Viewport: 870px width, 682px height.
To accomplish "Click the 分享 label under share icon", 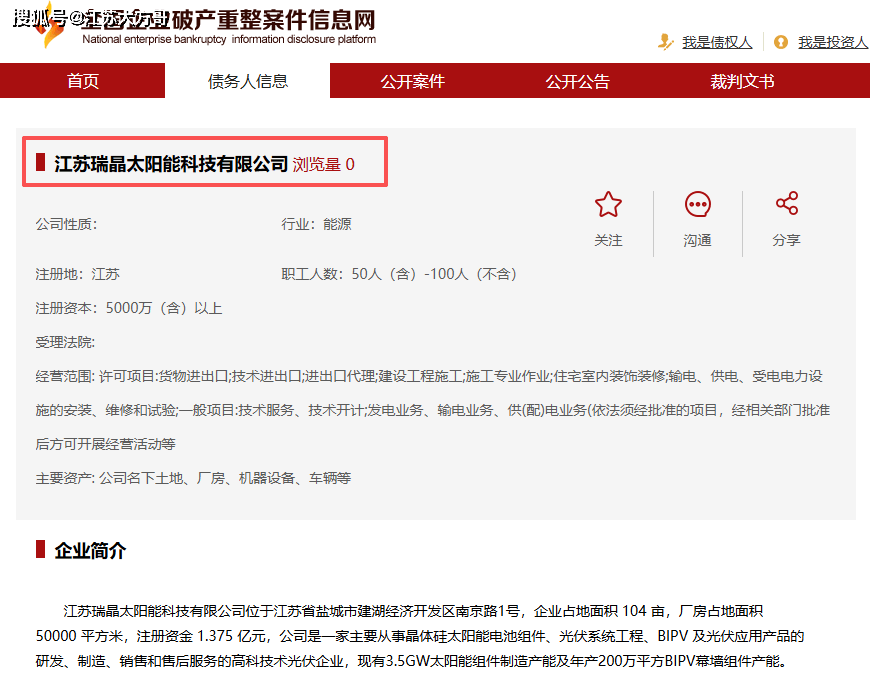I will 787,240.
